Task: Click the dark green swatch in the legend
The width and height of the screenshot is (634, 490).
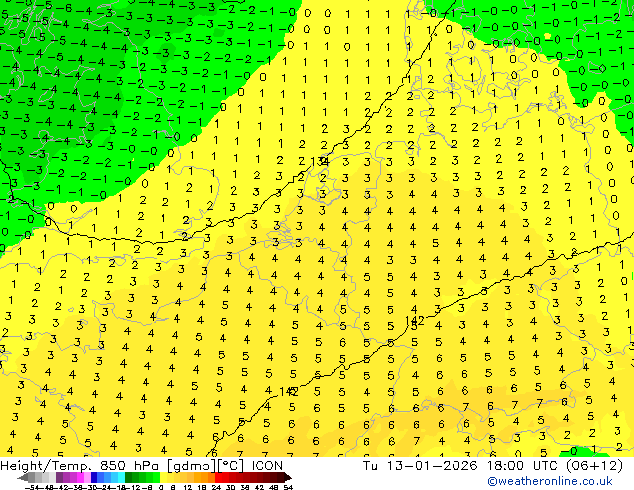Action: (x=129, y=478)
